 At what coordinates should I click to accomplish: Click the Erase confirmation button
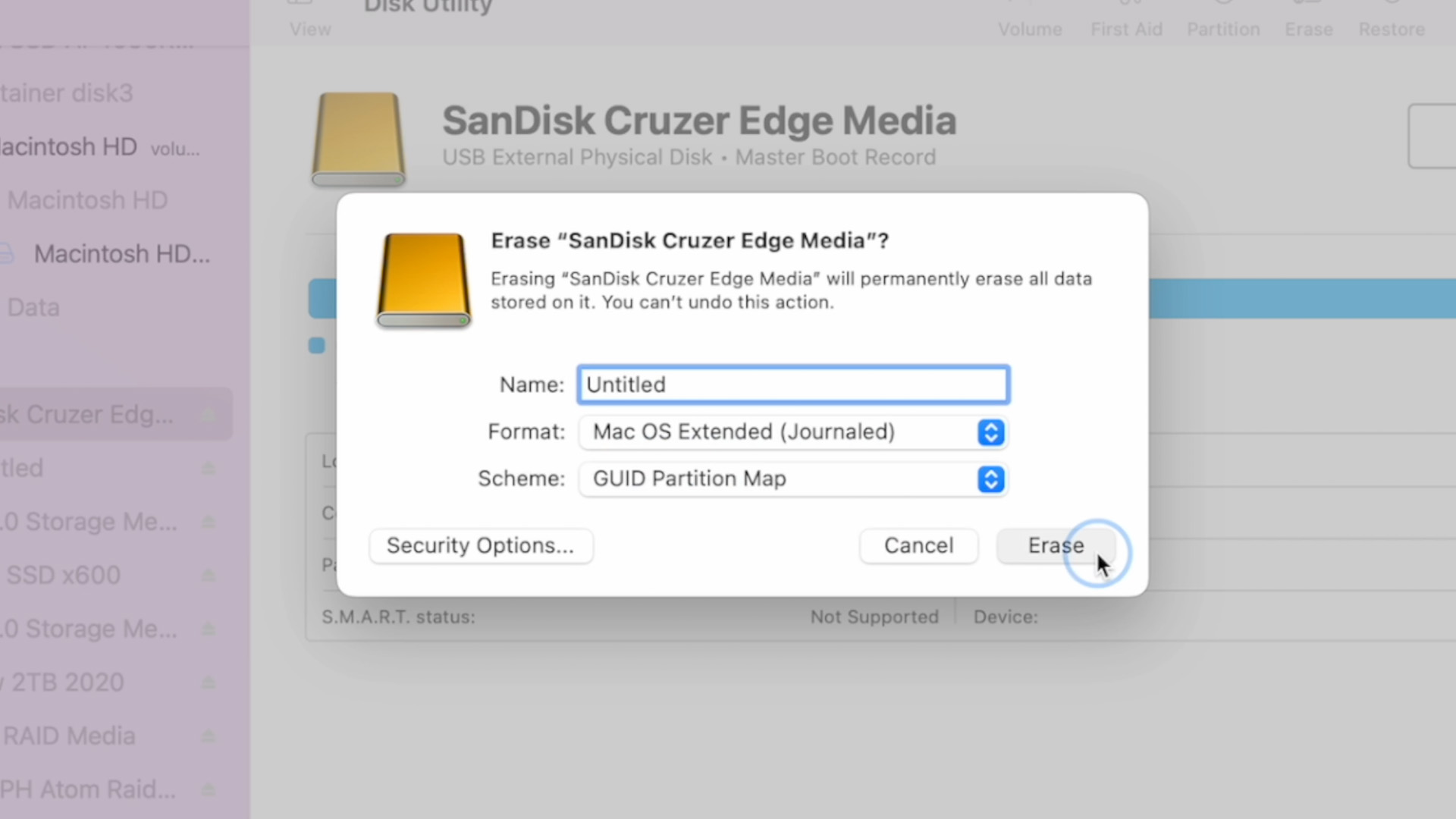point(1057,545)
